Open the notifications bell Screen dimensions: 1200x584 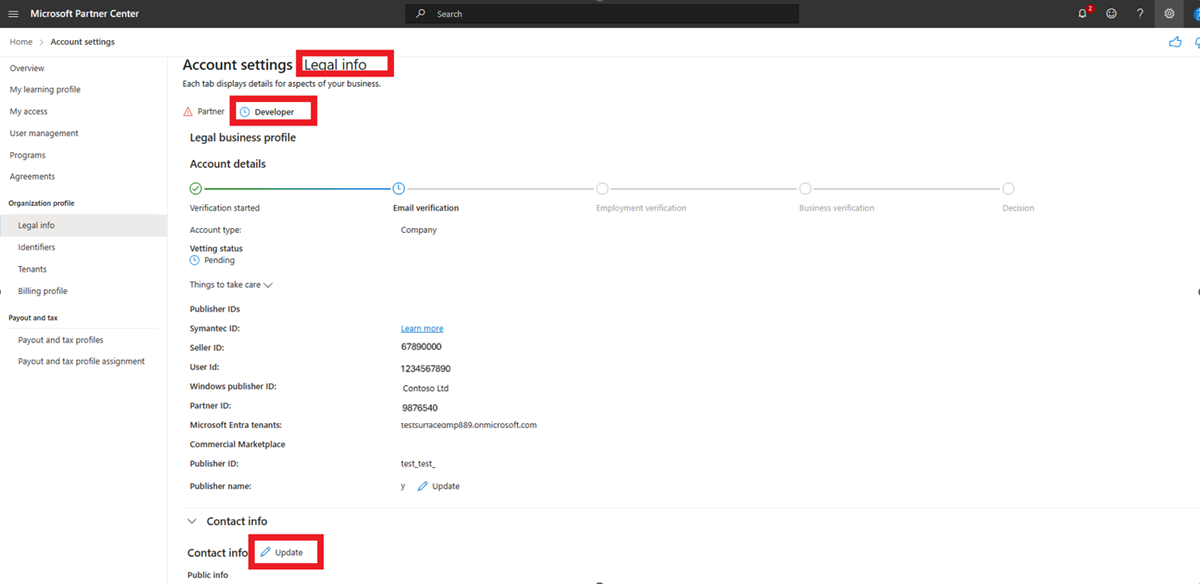coord(1083,14)
